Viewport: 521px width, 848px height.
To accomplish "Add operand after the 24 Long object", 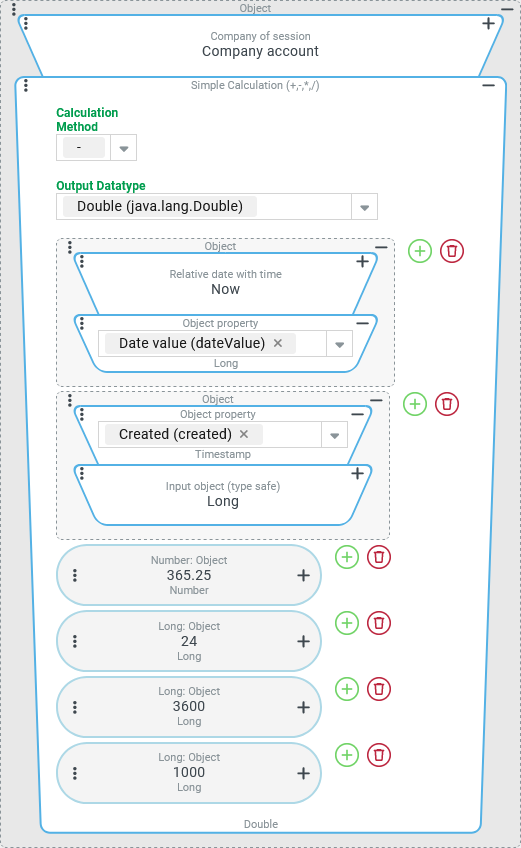I will (x=347, y=623).
